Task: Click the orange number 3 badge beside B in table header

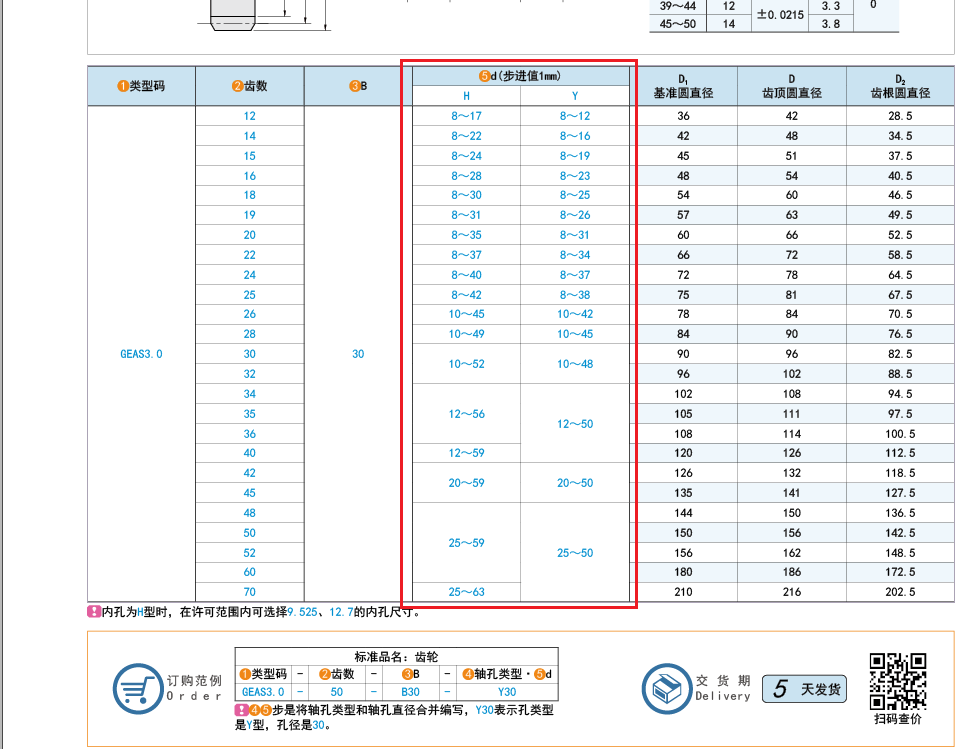Action: 354,86
